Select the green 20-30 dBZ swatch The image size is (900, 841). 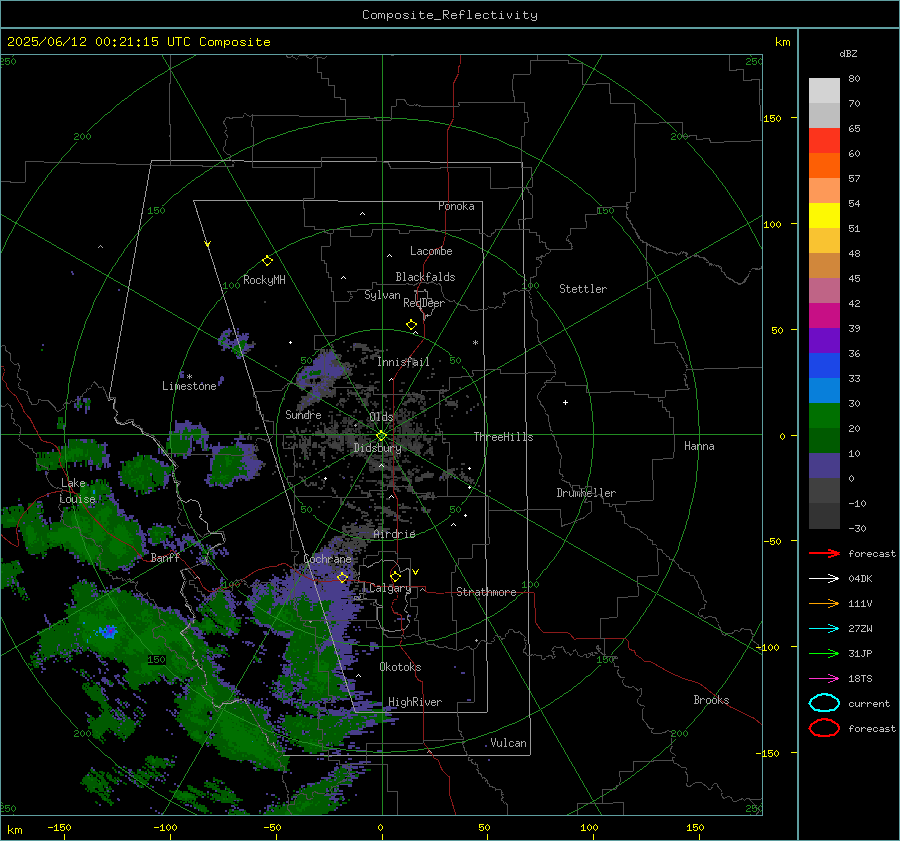coord(824,416)
